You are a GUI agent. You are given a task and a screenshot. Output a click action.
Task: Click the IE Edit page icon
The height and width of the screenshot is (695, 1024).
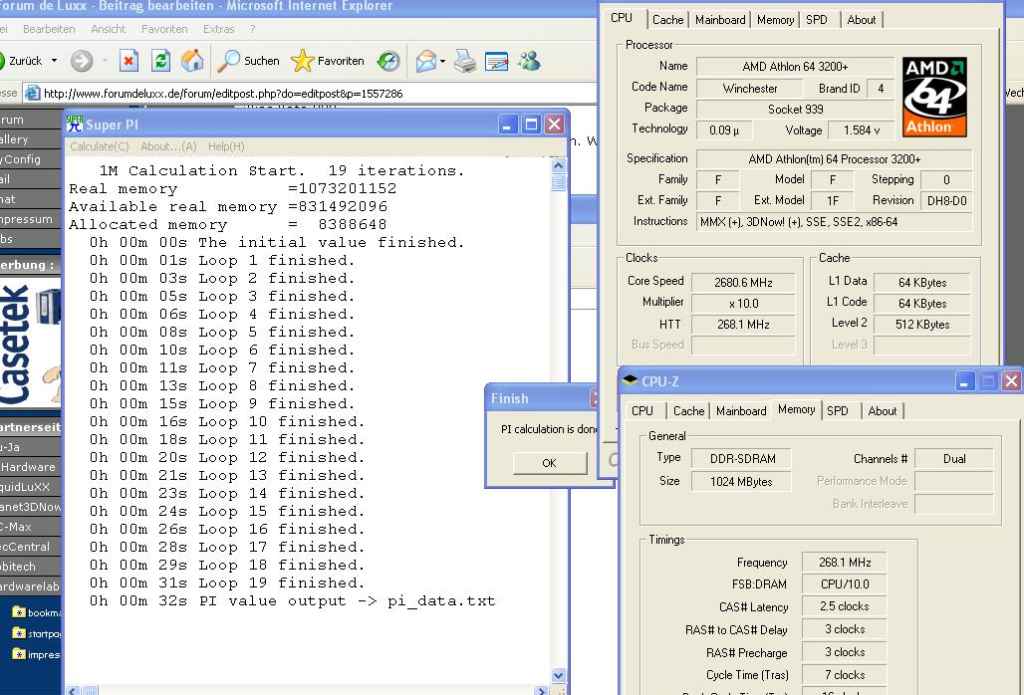(497, 61)
